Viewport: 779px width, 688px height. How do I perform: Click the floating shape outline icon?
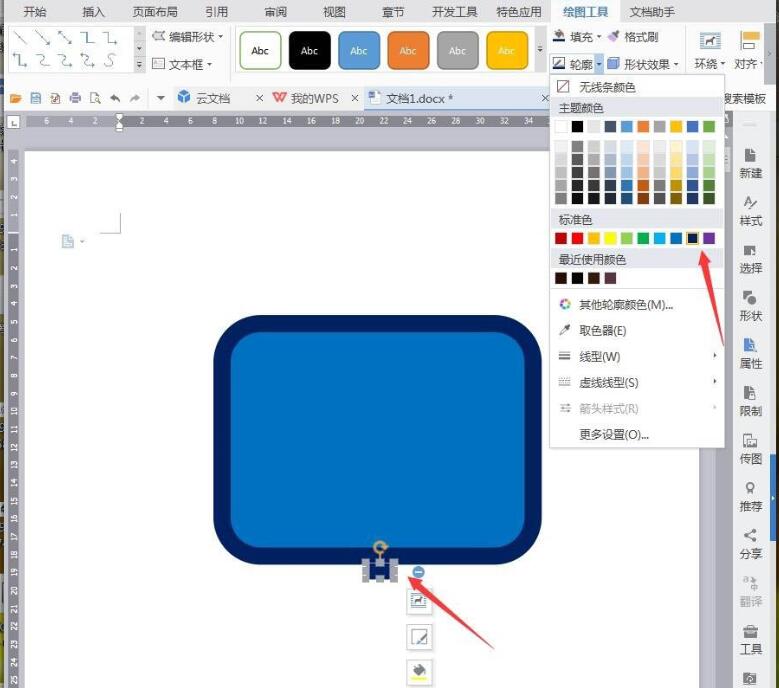point(419,637)
